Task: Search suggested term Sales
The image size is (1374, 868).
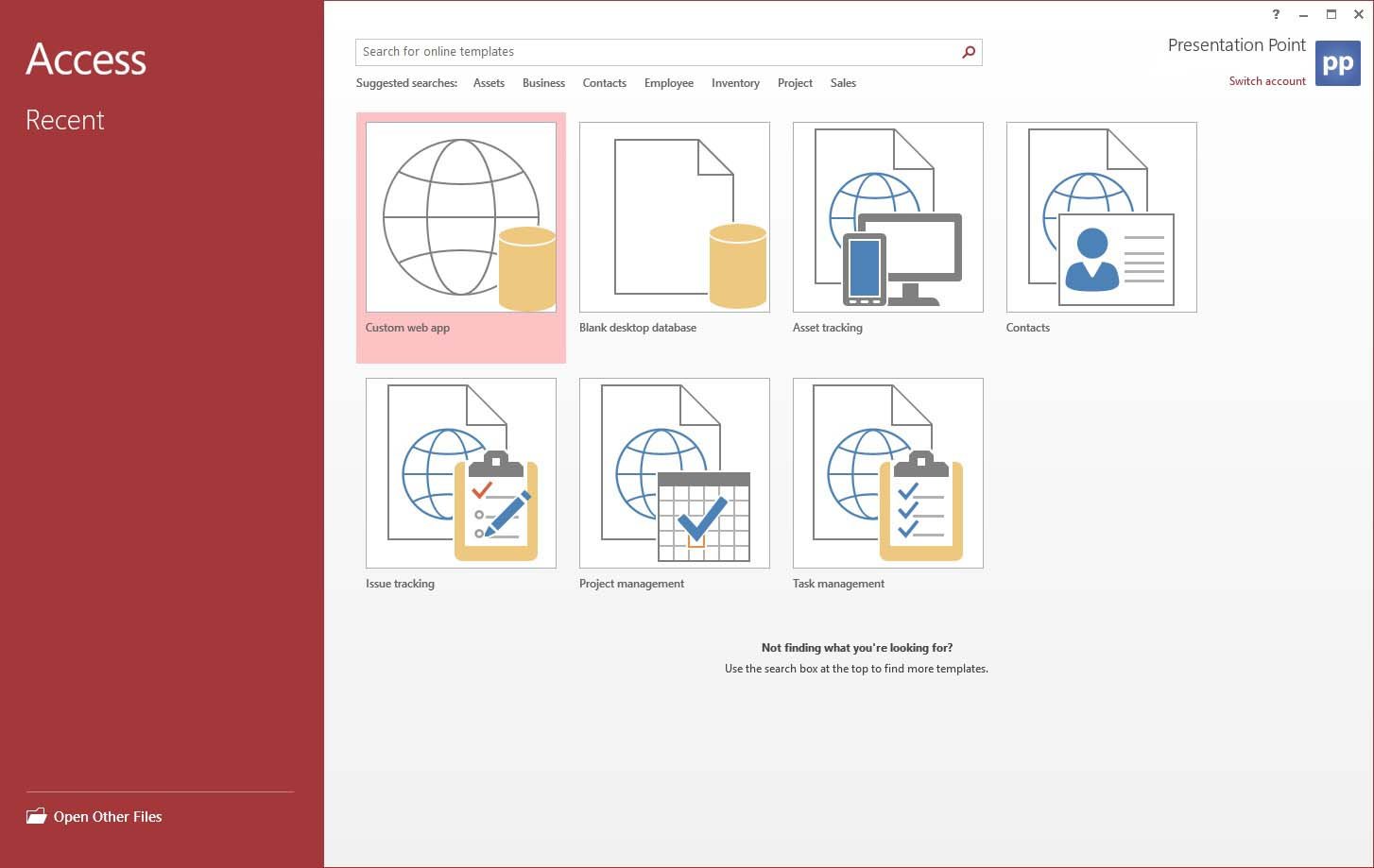Action: (843, 83)
